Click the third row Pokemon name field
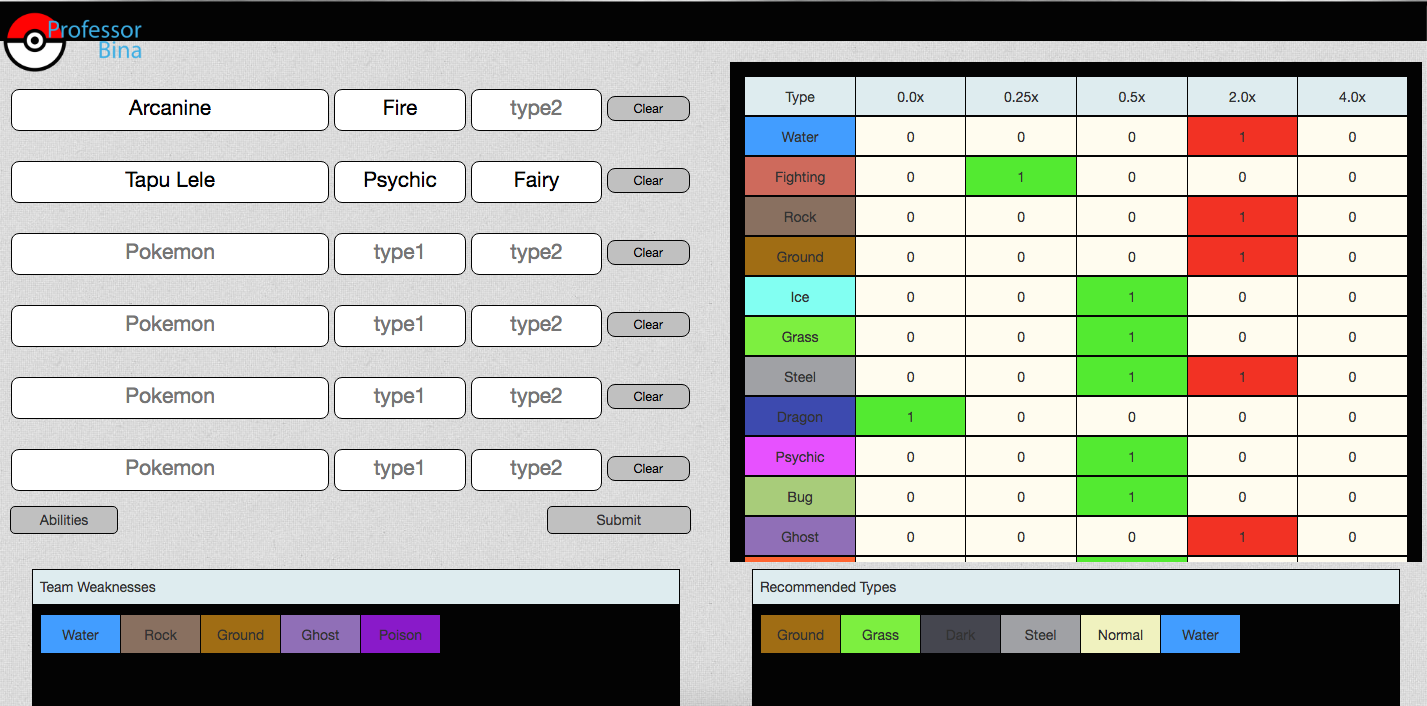The width and height of the screenshot is (1427, 706). (170, 253)
